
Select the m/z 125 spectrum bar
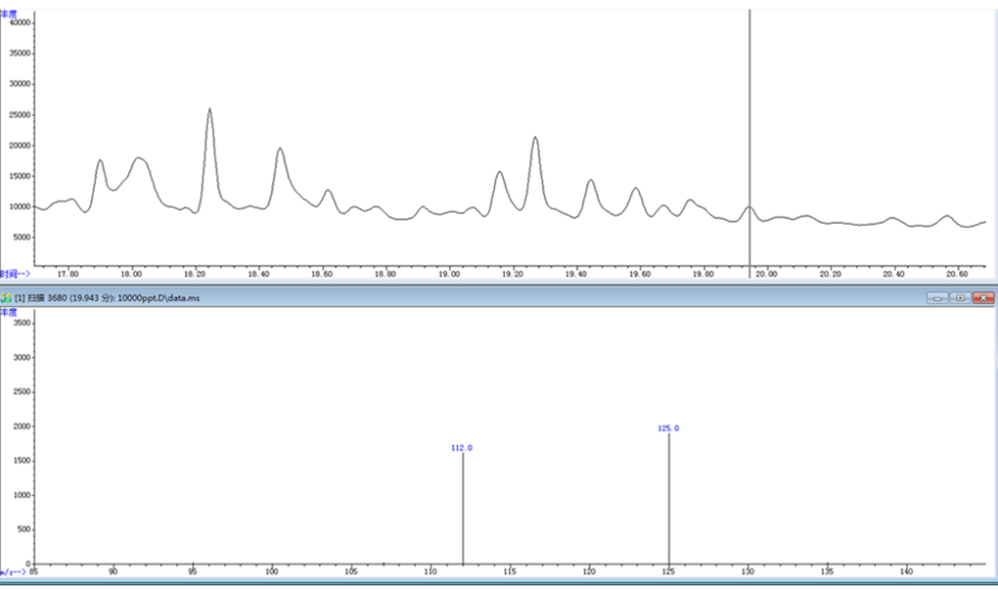pos(668,500)
